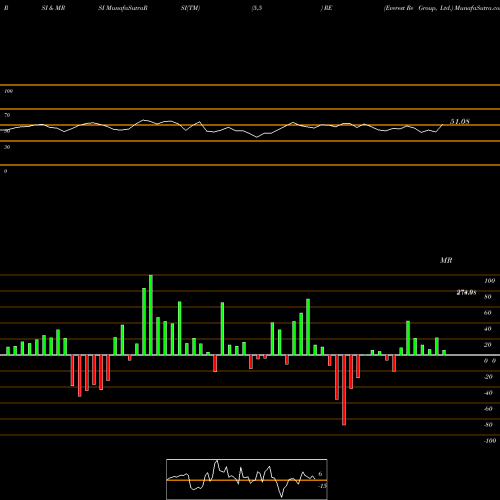This screenshot has width=500, height=500.
Task: Click the RSI line's endpoint near 51.08
Action: (x=443, y=124)
